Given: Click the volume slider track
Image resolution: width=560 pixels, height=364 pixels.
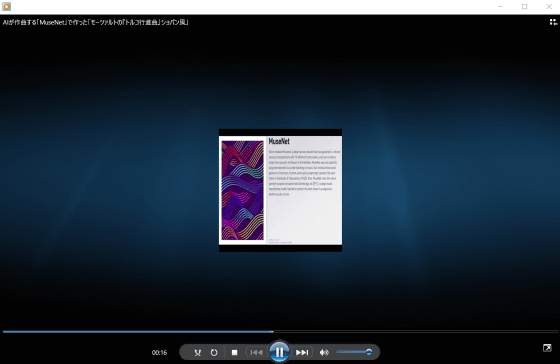Looking at the screenshot, I should (x=352, y=352).
